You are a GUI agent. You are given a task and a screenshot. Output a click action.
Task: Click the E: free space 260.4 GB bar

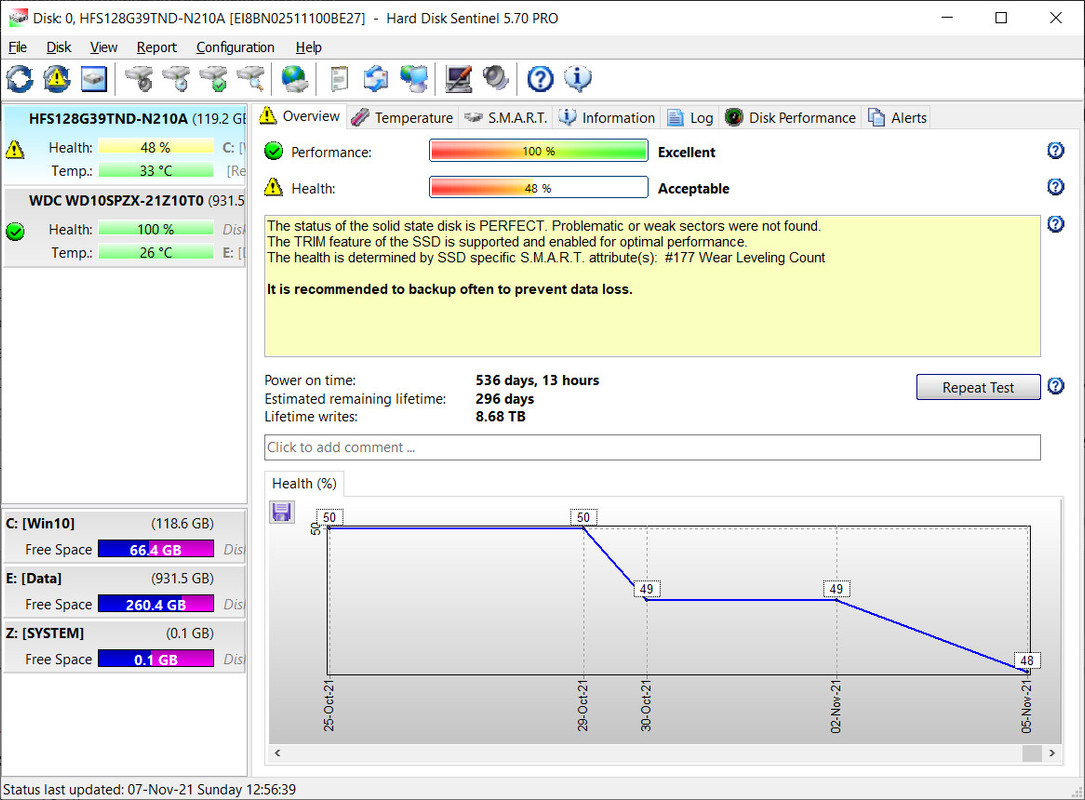156,604
